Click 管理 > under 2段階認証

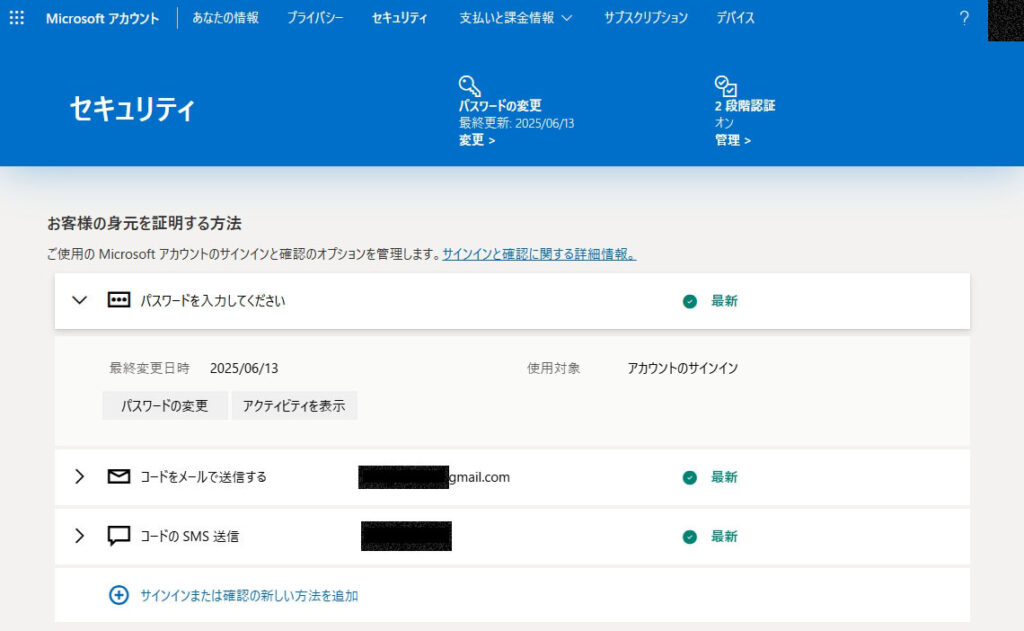(x=733, y=140)
